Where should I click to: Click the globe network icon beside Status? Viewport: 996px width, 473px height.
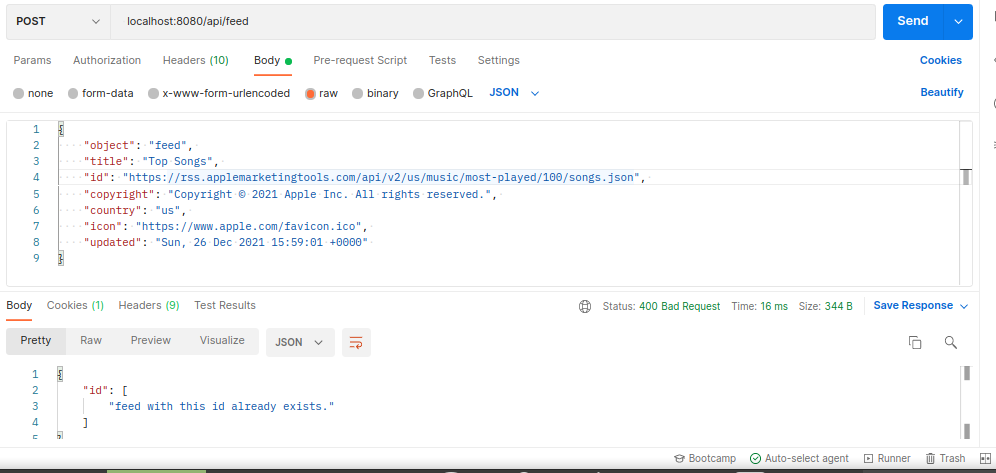(585, 307)
